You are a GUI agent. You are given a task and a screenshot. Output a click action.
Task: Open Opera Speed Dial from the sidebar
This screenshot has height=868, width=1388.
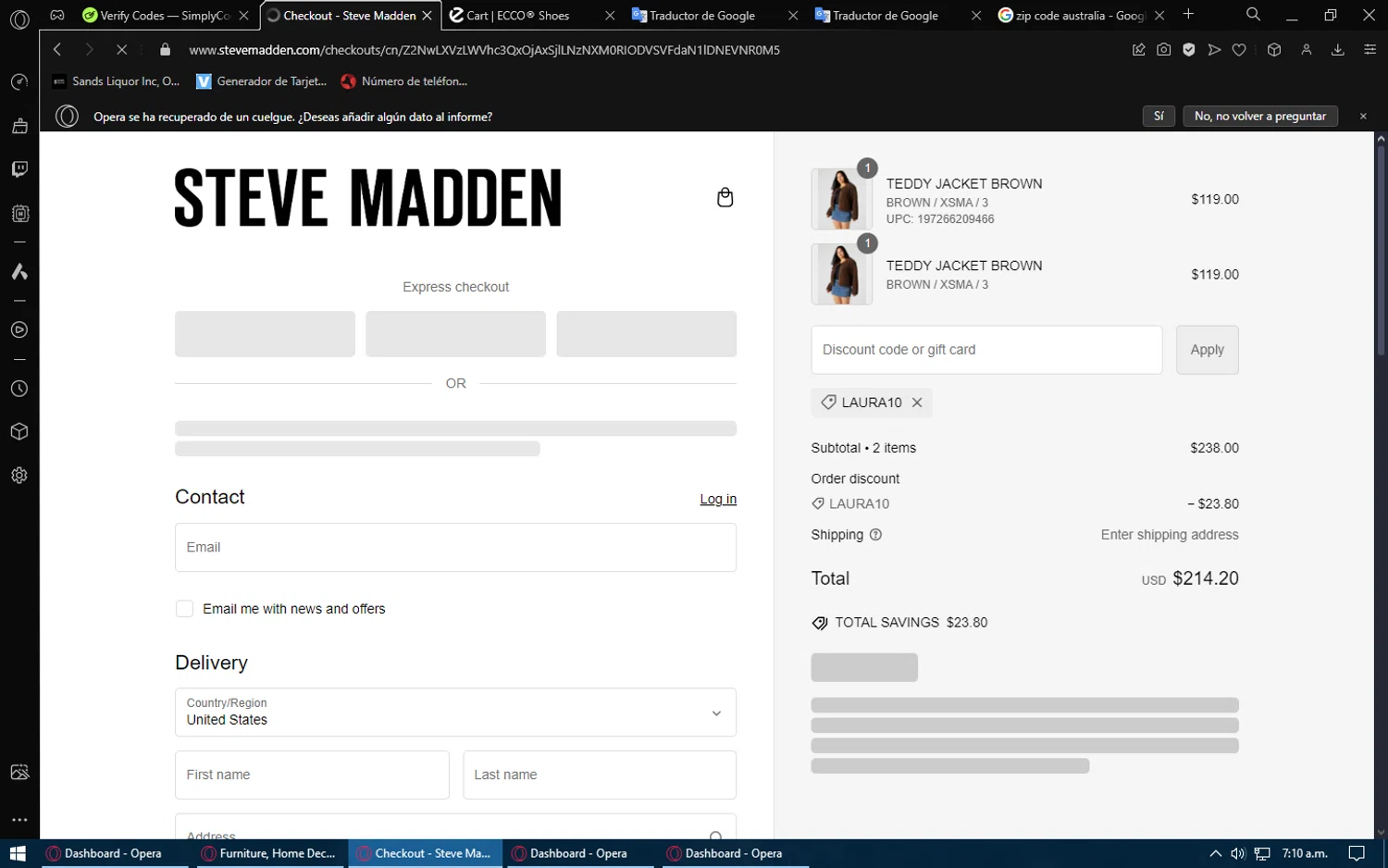19,82
